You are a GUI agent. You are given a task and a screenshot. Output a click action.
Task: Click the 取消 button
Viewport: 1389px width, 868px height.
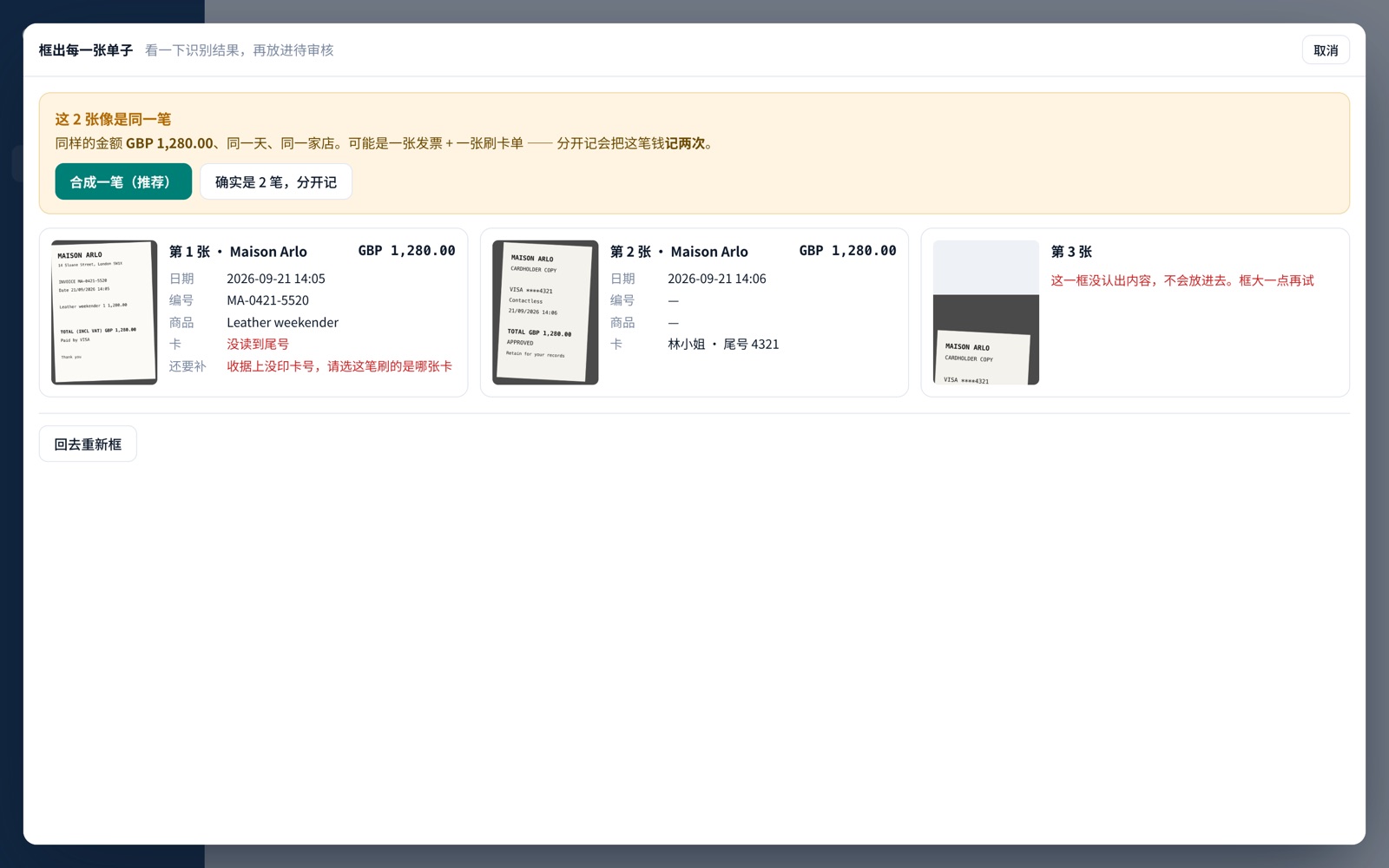(1326, 50)
